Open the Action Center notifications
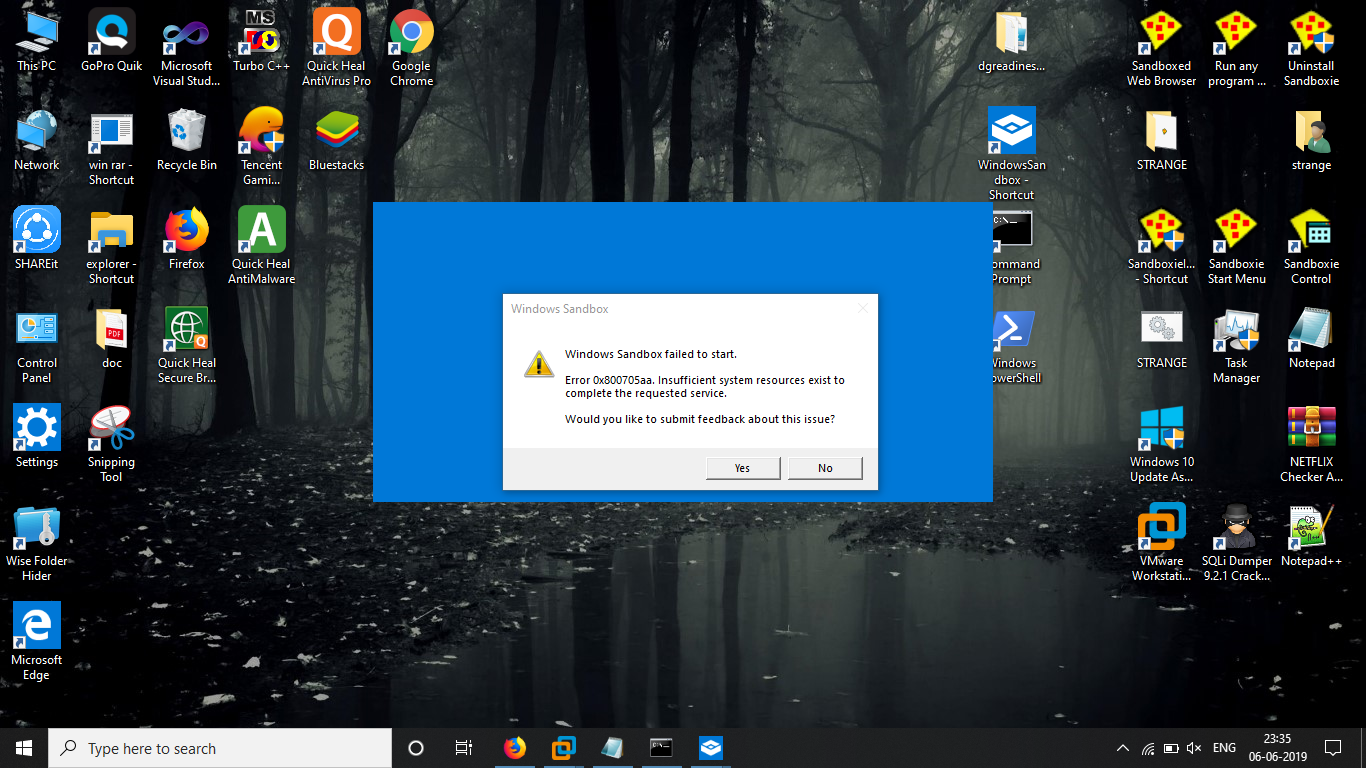Screen dimensions: 1366x768 click(x=1333, y=748)
